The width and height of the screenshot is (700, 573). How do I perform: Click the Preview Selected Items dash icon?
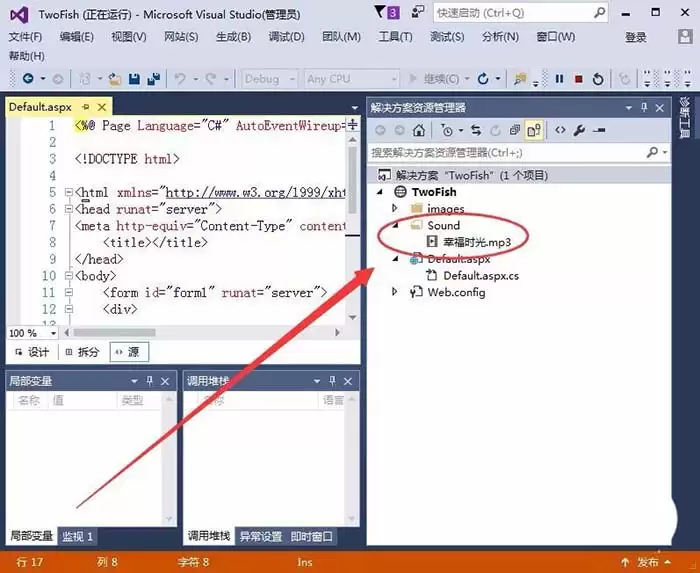coord(599,130)
